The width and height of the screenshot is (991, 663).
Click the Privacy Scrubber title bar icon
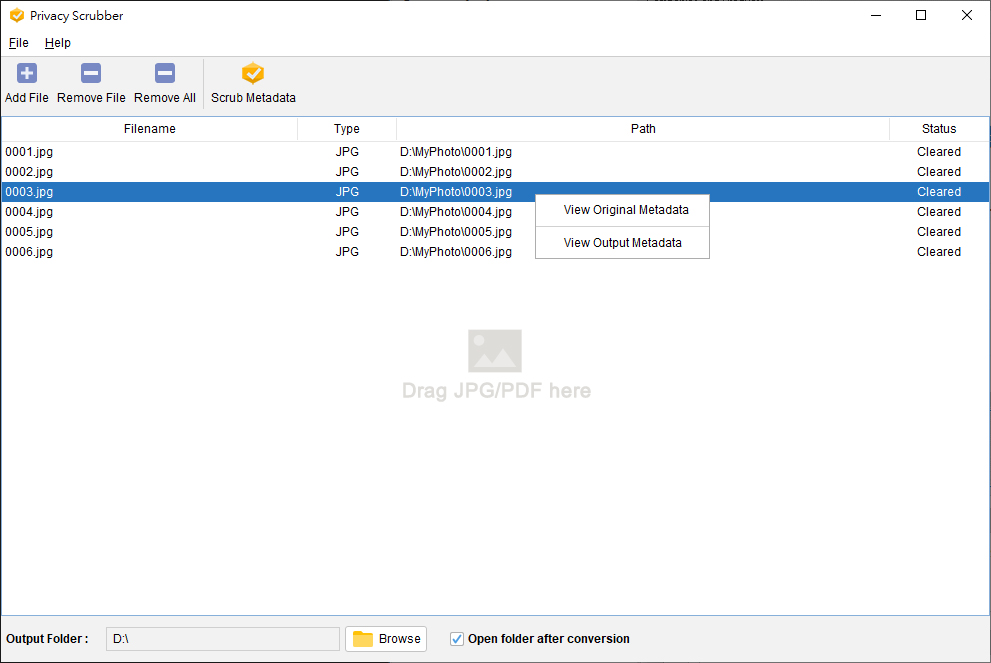[16, 16]
